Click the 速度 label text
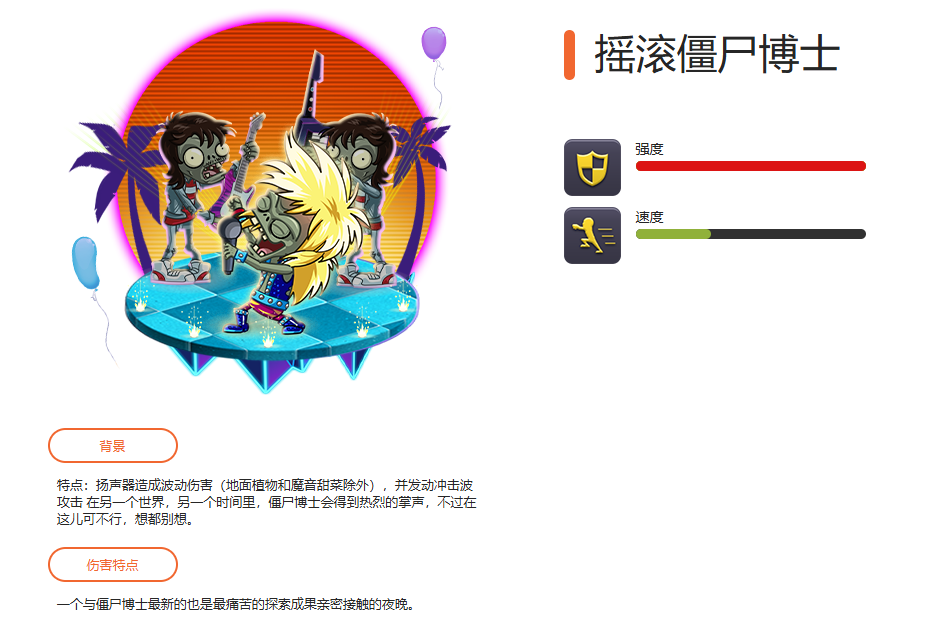 (649, 217)
